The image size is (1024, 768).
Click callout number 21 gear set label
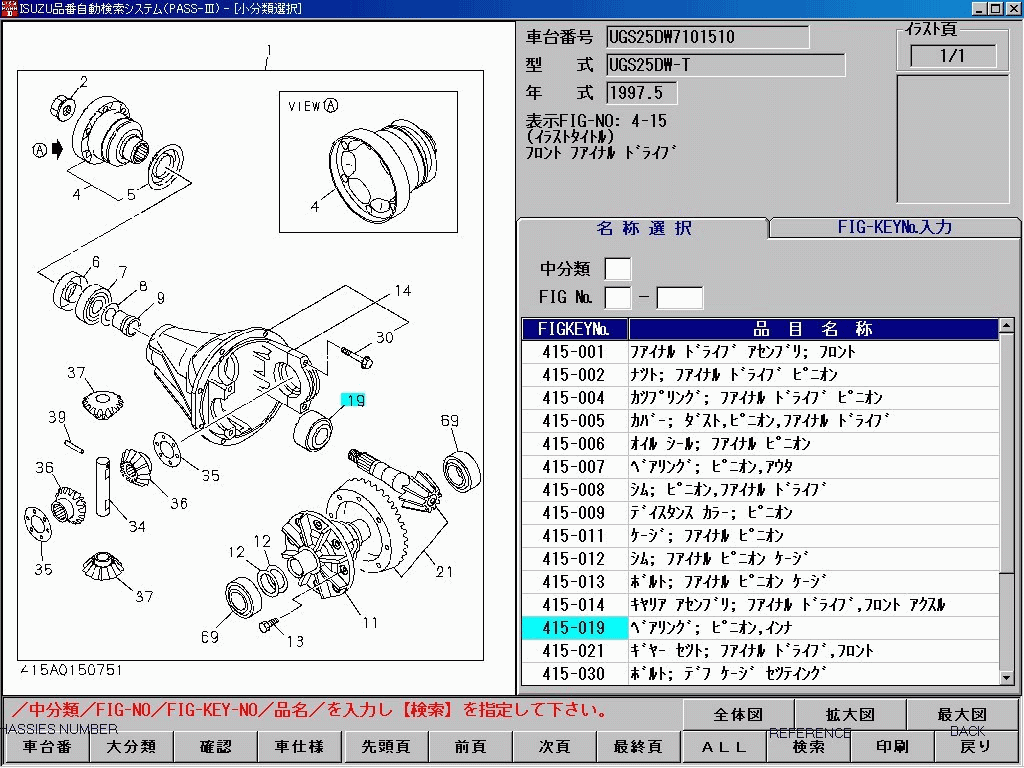pyautogui.click(x=444, y=571)
